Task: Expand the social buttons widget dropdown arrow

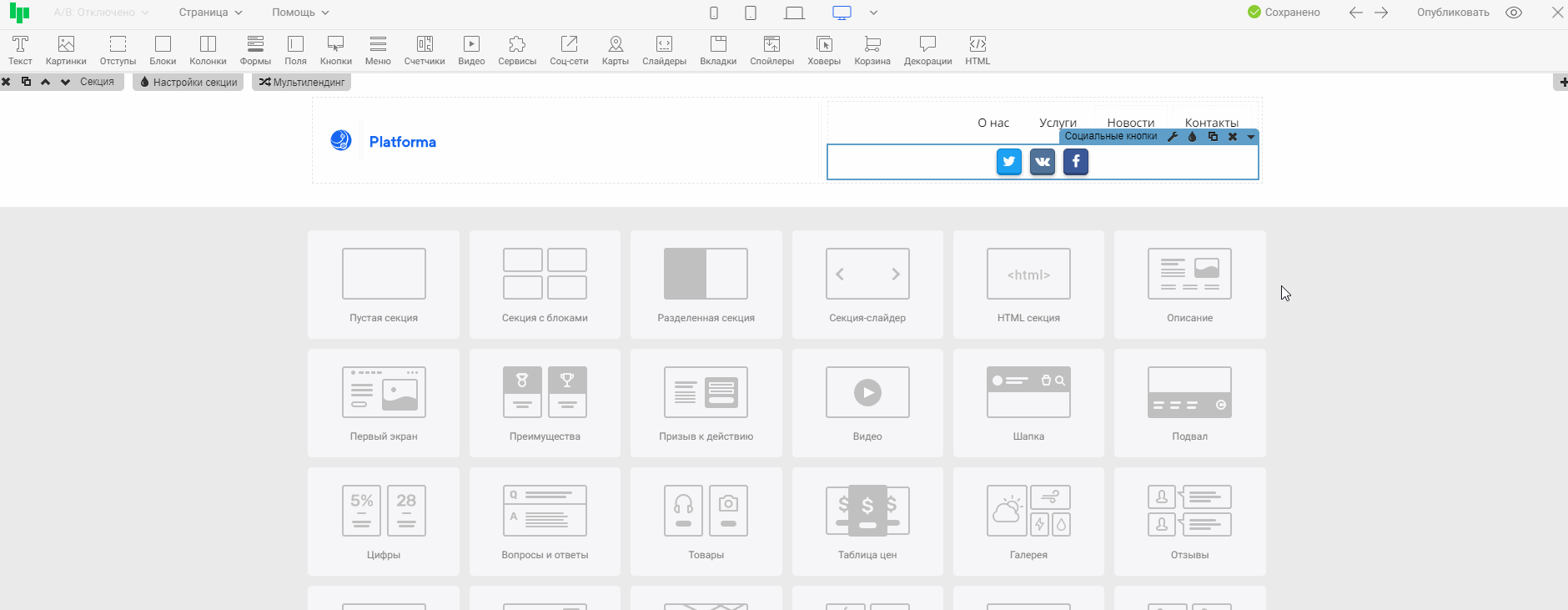Action: coord(1251,137)
